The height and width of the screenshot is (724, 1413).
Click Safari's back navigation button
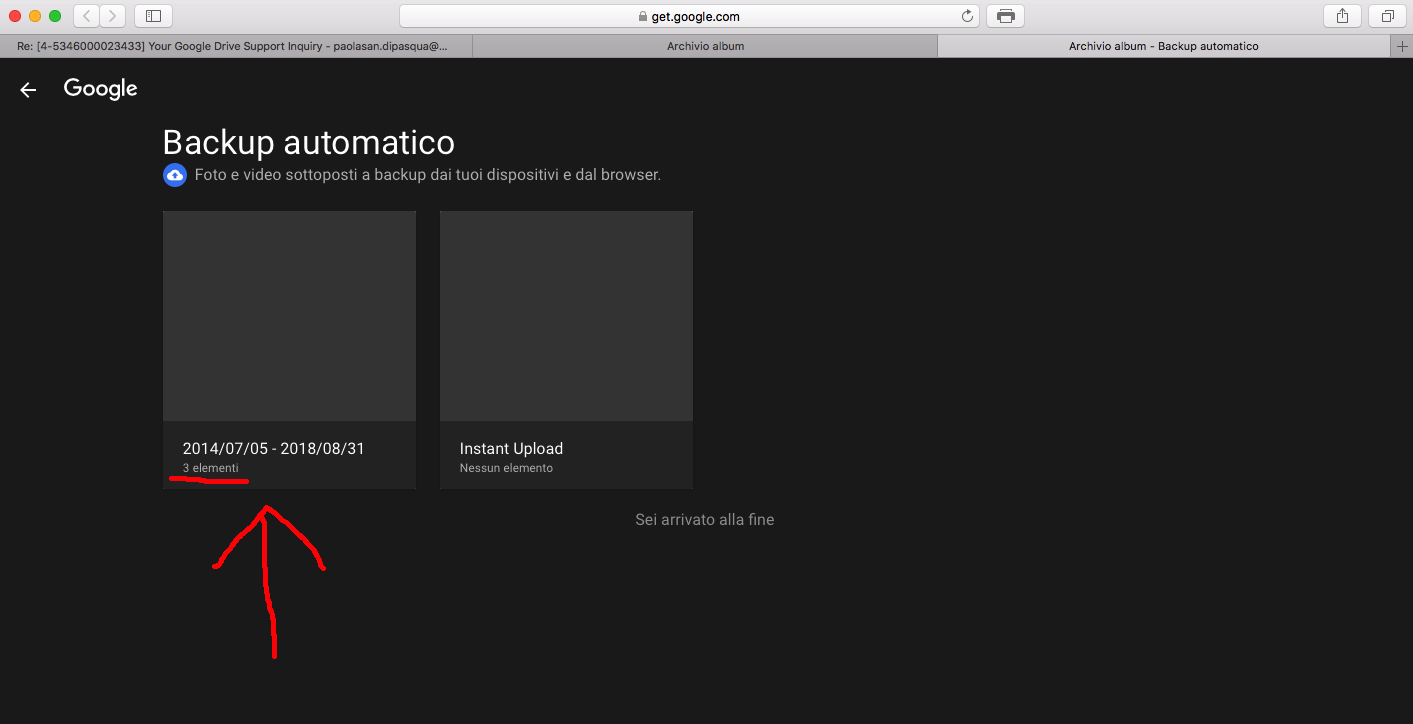pyautogui.click(x=86, y=16)
